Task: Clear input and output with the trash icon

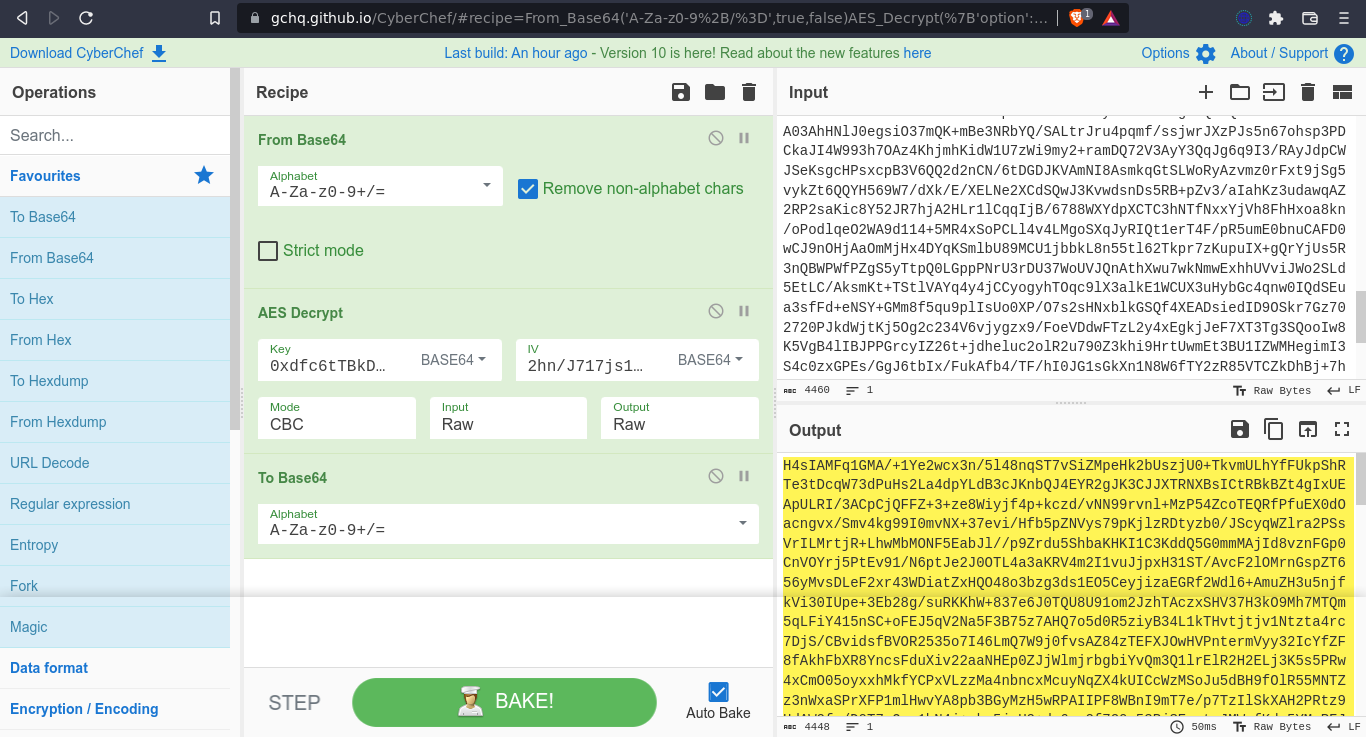Action: [x=1307, y=93]
